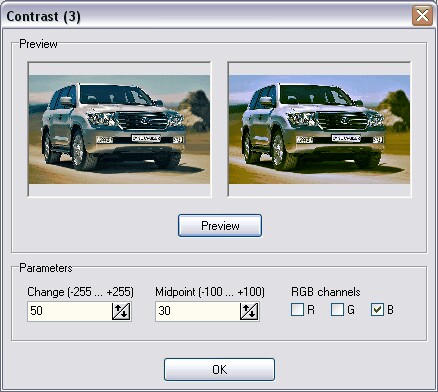Select the contrast-adjusted car preview image
The height and width of the screenshot is (392, 438).
click(x=319, y=129)
